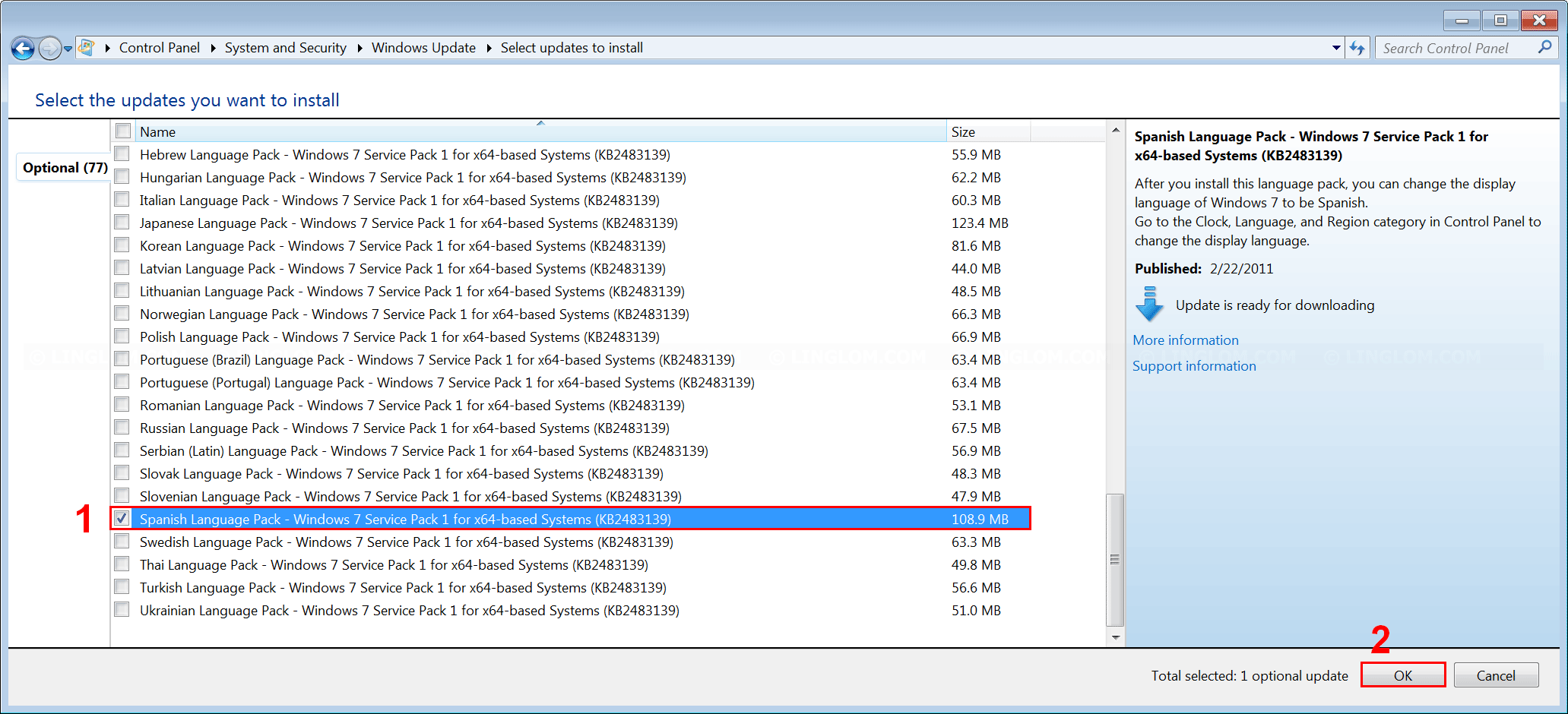The width and height of the screenshot is (1568, 714).
Task: Check the Polish Language Pack checkbox
Action: pos(122,336)
